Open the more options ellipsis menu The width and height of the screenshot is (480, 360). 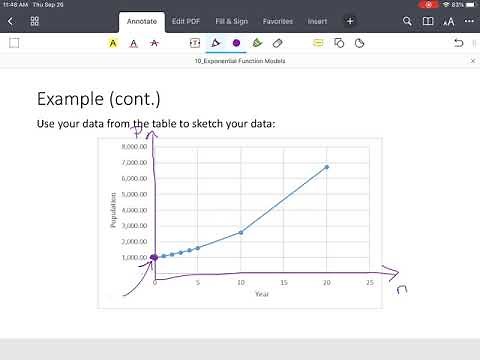[x=469, y=21]
